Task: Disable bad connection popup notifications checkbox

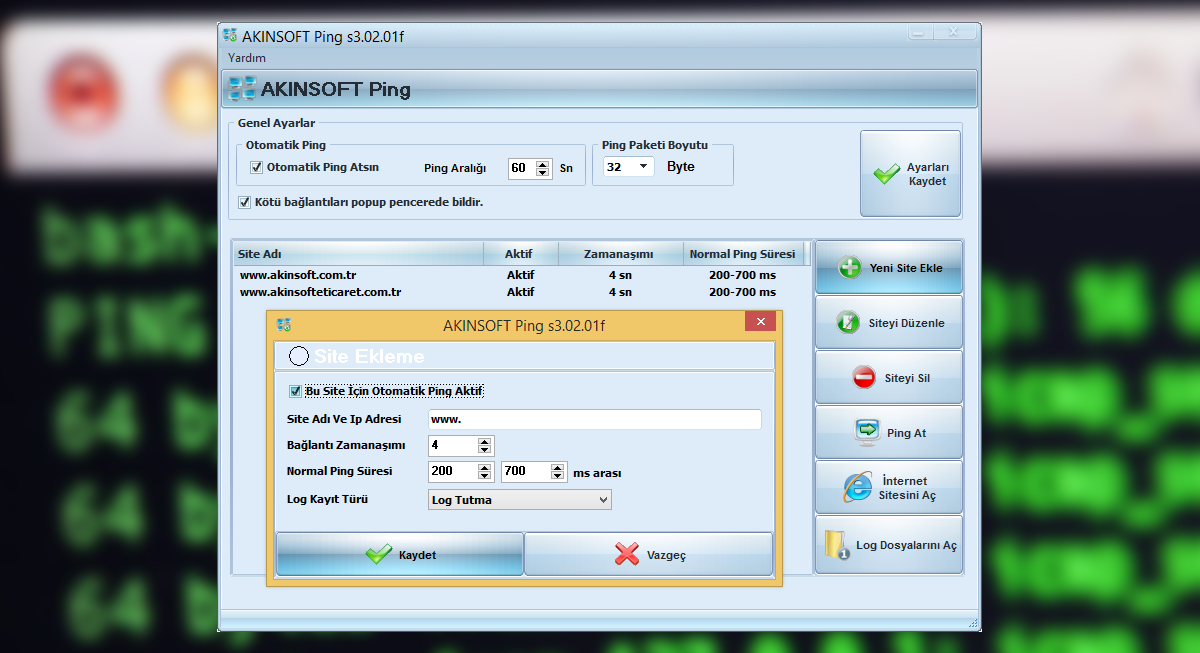Action: [x=245, y=202]
